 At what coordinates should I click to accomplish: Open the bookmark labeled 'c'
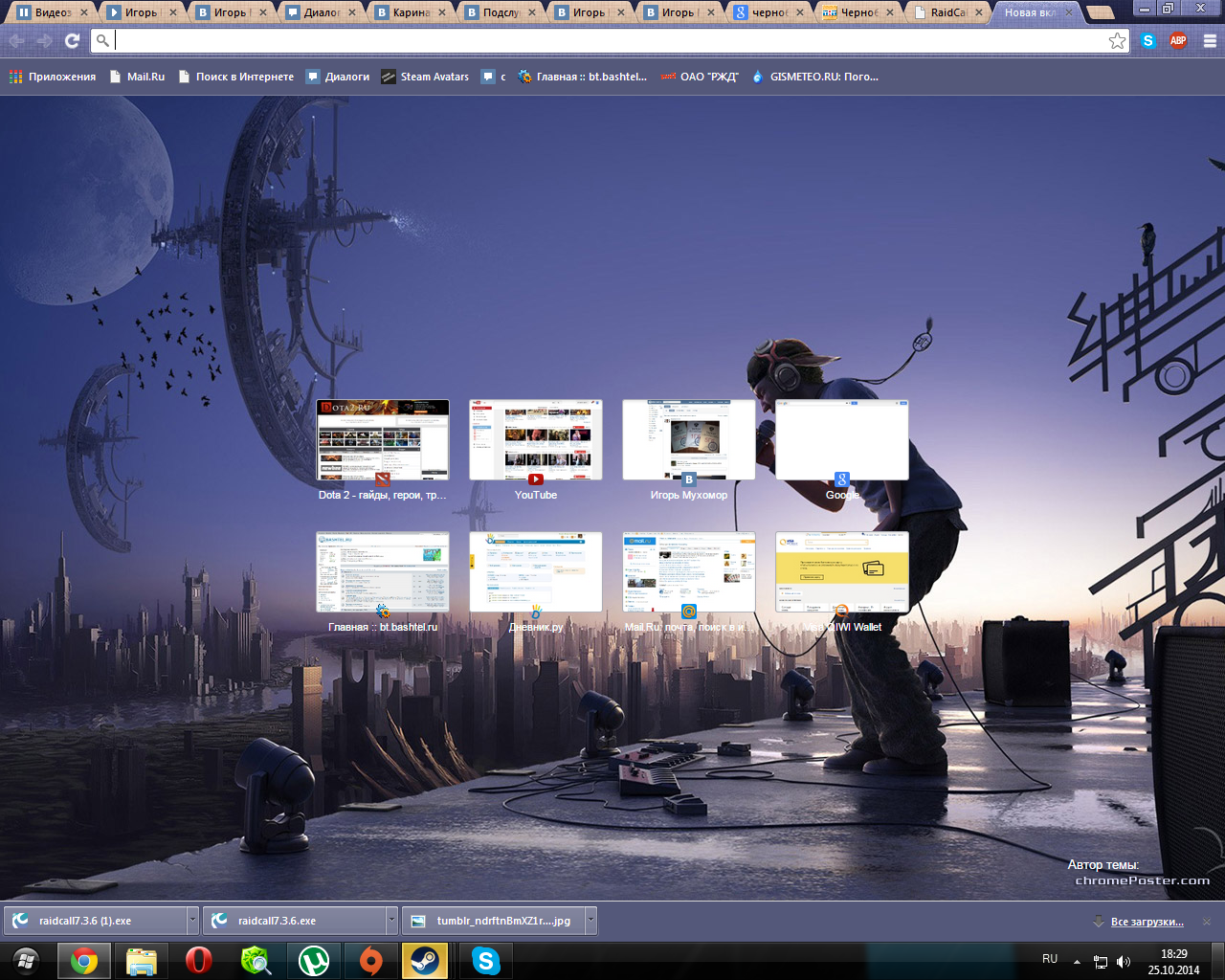click(494, 77)
